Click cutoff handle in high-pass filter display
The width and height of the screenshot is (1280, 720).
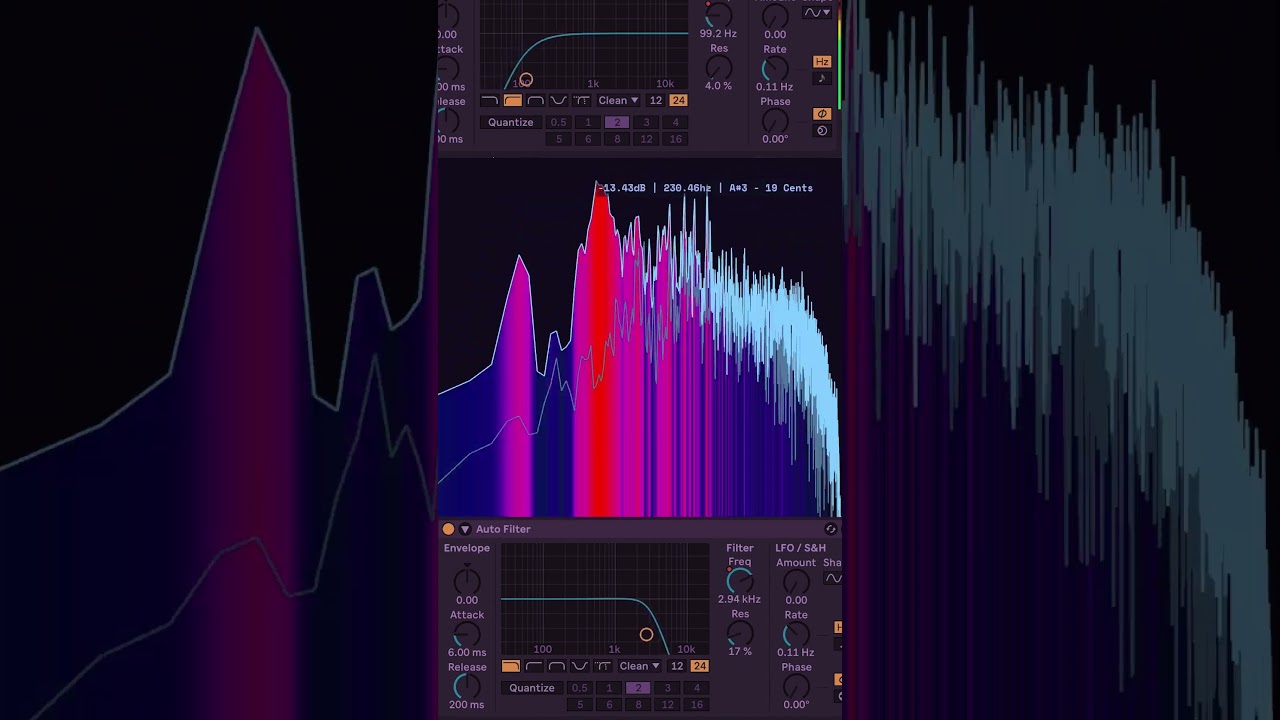[526, 80]
